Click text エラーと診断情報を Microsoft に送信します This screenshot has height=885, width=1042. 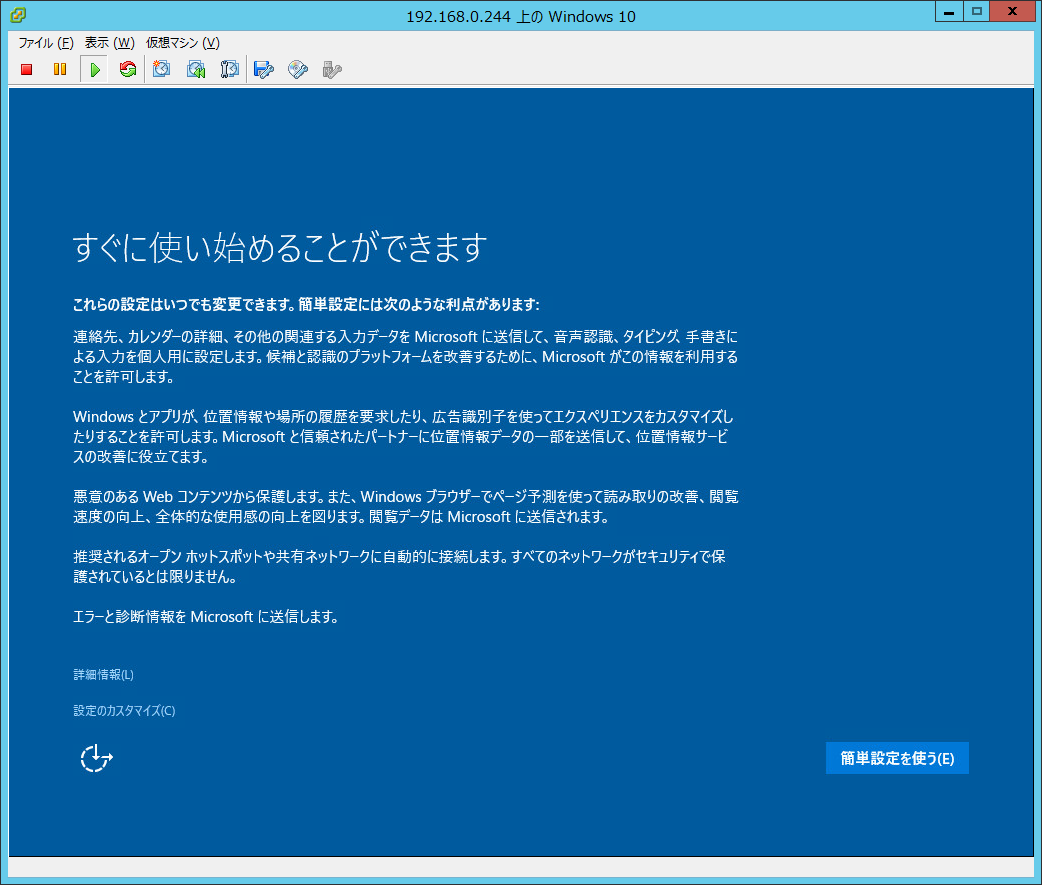point(206,617)
